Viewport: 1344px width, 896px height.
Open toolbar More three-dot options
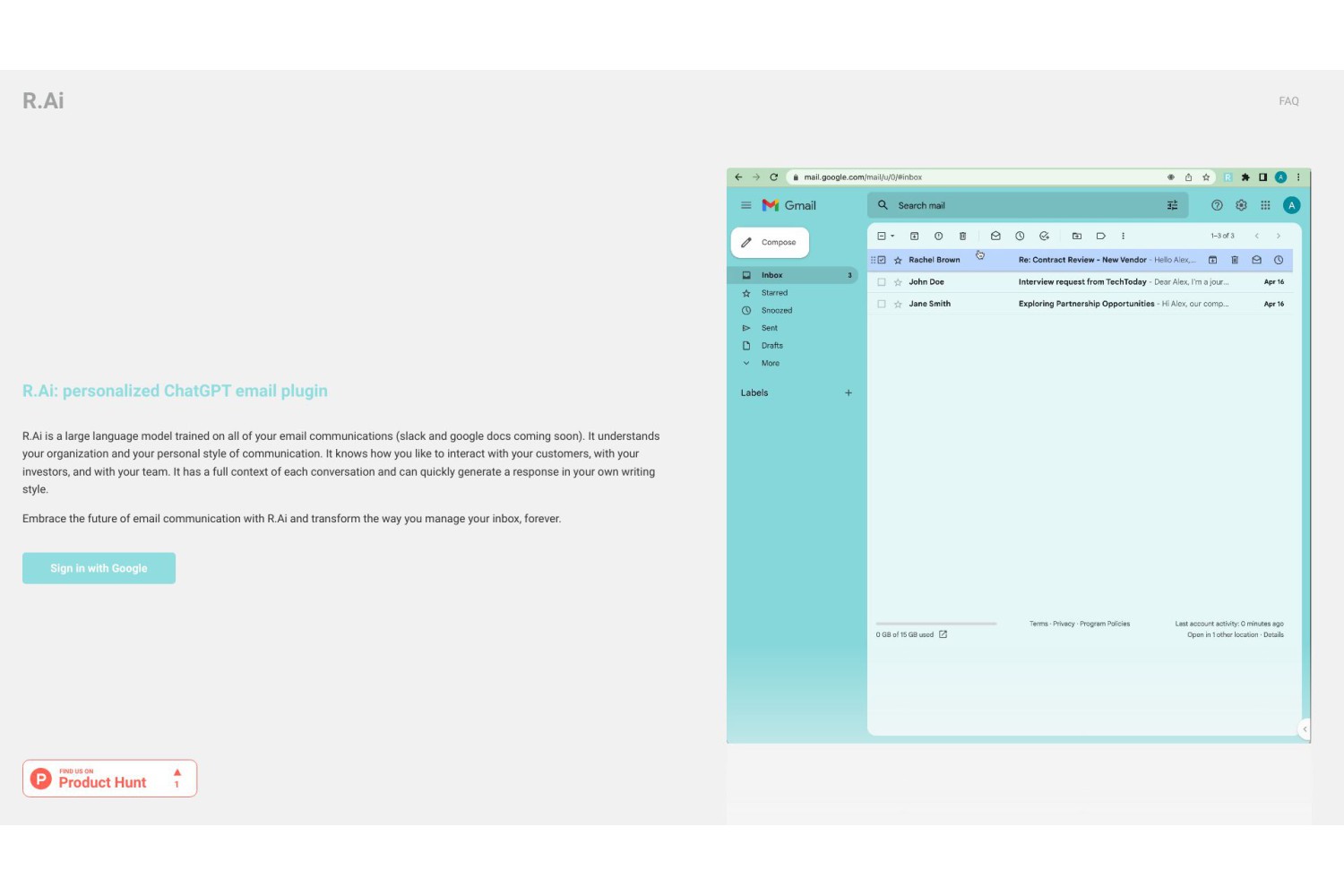[1123, 237]
